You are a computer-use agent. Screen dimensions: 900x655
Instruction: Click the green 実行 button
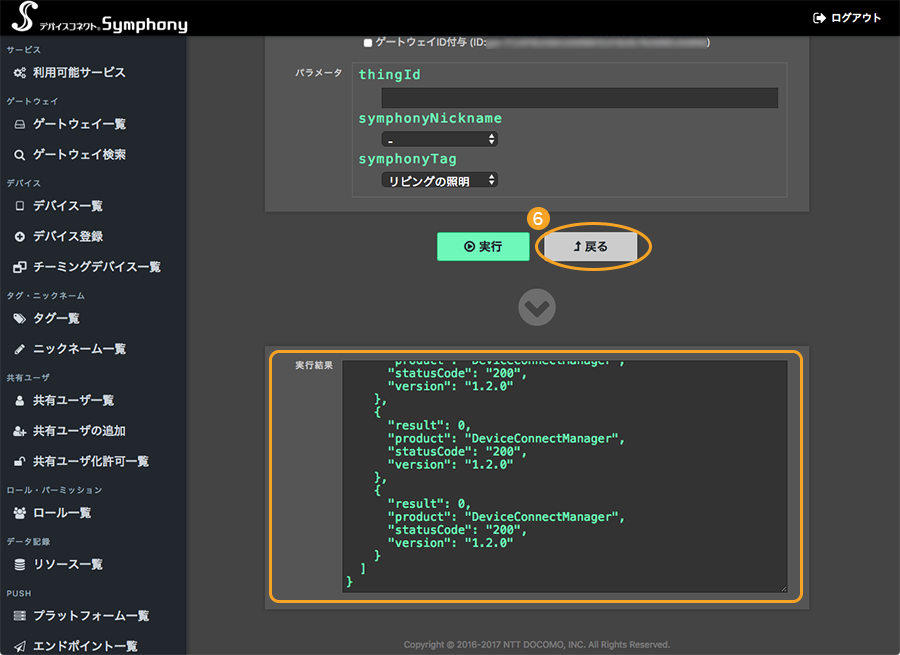(483, 246)
